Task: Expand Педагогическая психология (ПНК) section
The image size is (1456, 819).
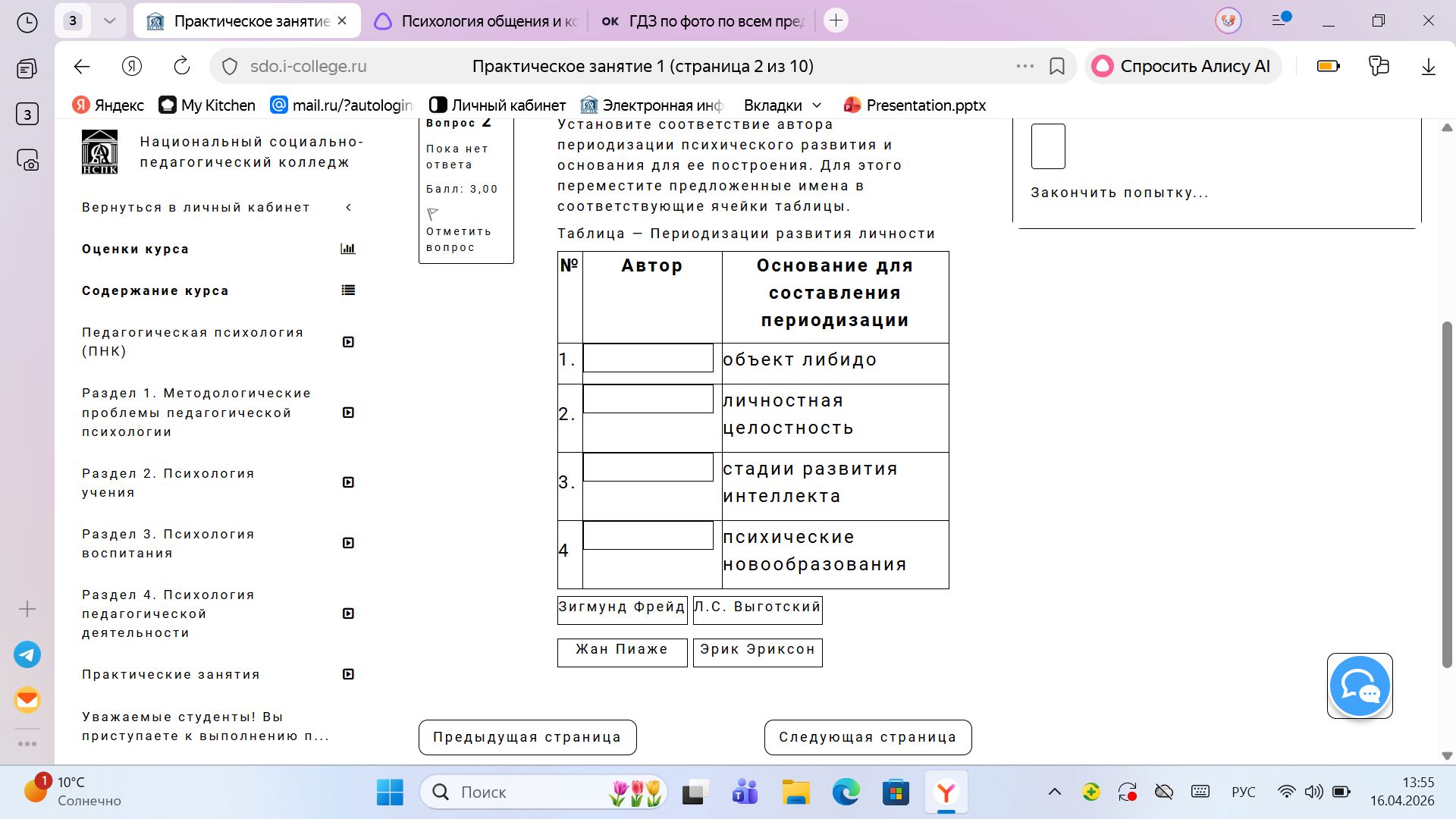Action: [348, 342]
